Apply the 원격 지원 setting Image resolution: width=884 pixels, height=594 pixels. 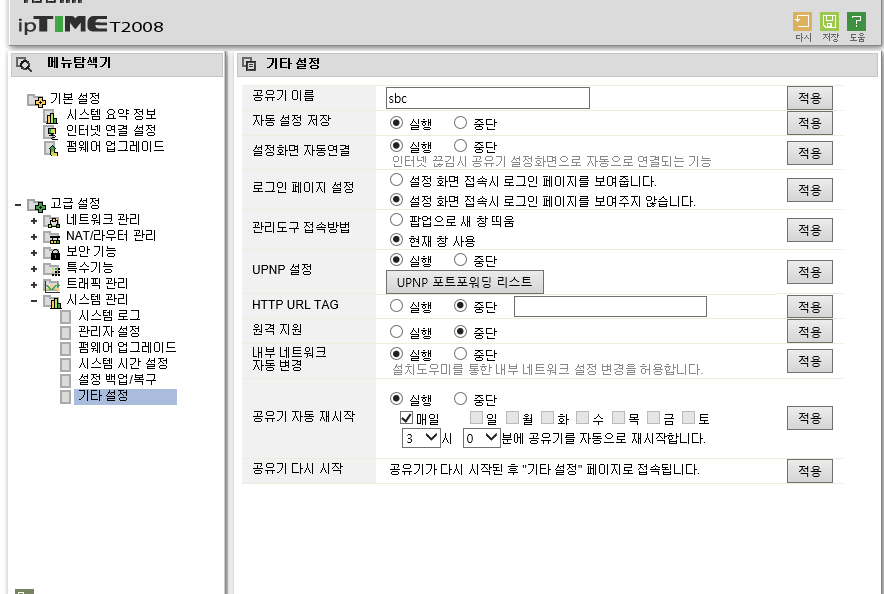pyautogui.click(x=810, y=331)
